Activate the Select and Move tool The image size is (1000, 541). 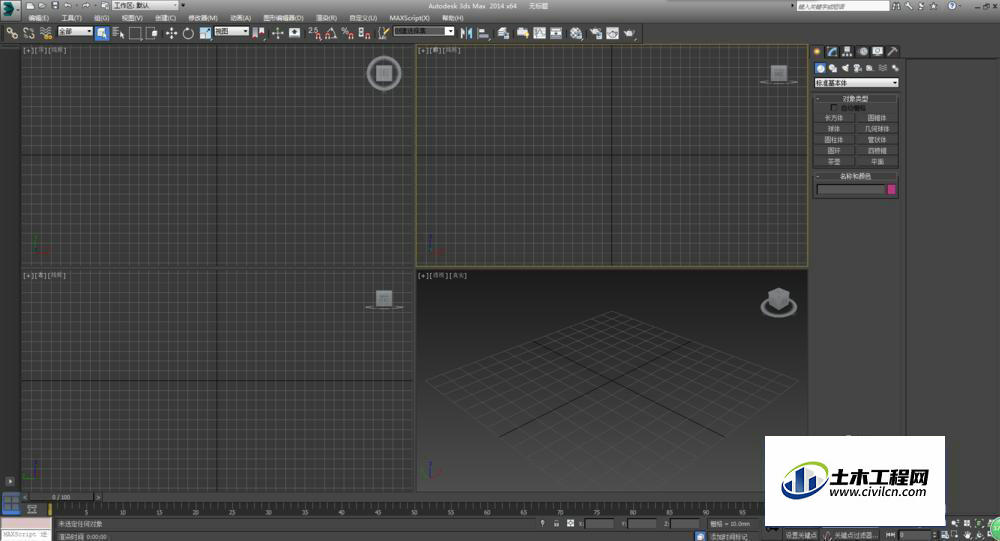point(171,33)
